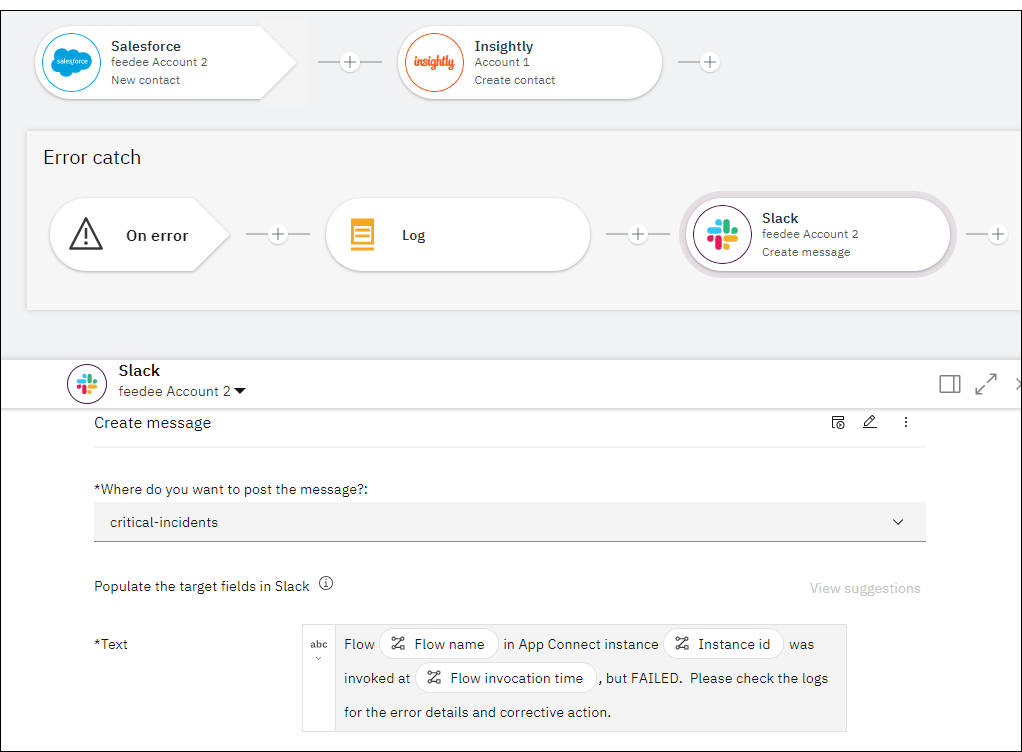The image size is (1022, 752).
Task: Select the Log node label
Action: 413,235
